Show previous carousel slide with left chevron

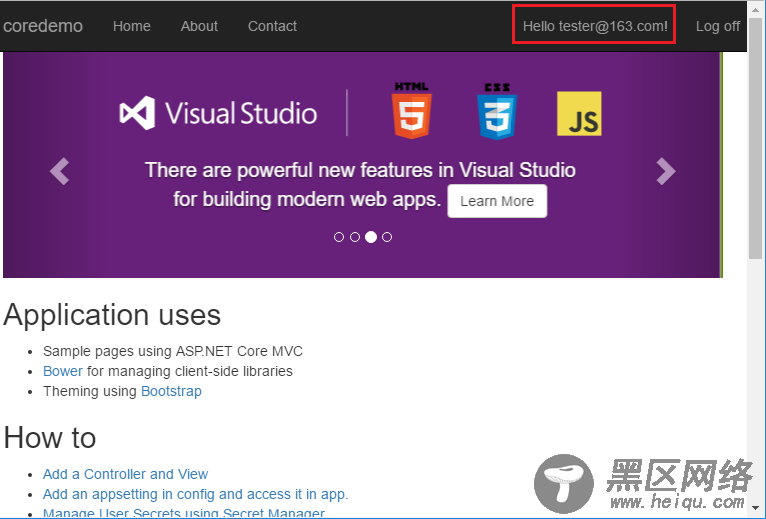click(60, 171)
